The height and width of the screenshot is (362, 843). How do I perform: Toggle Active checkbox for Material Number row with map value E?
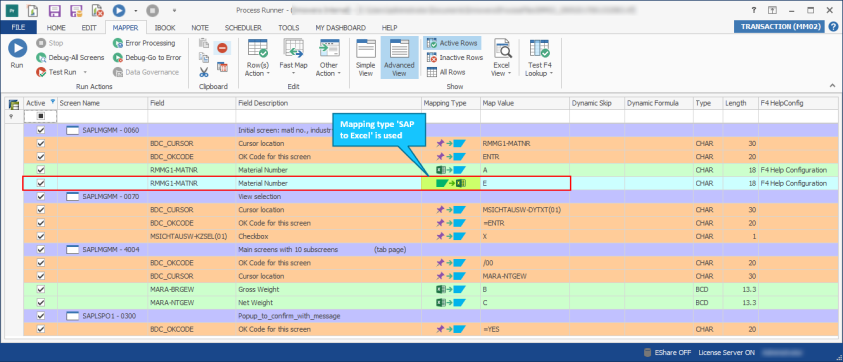40,183
